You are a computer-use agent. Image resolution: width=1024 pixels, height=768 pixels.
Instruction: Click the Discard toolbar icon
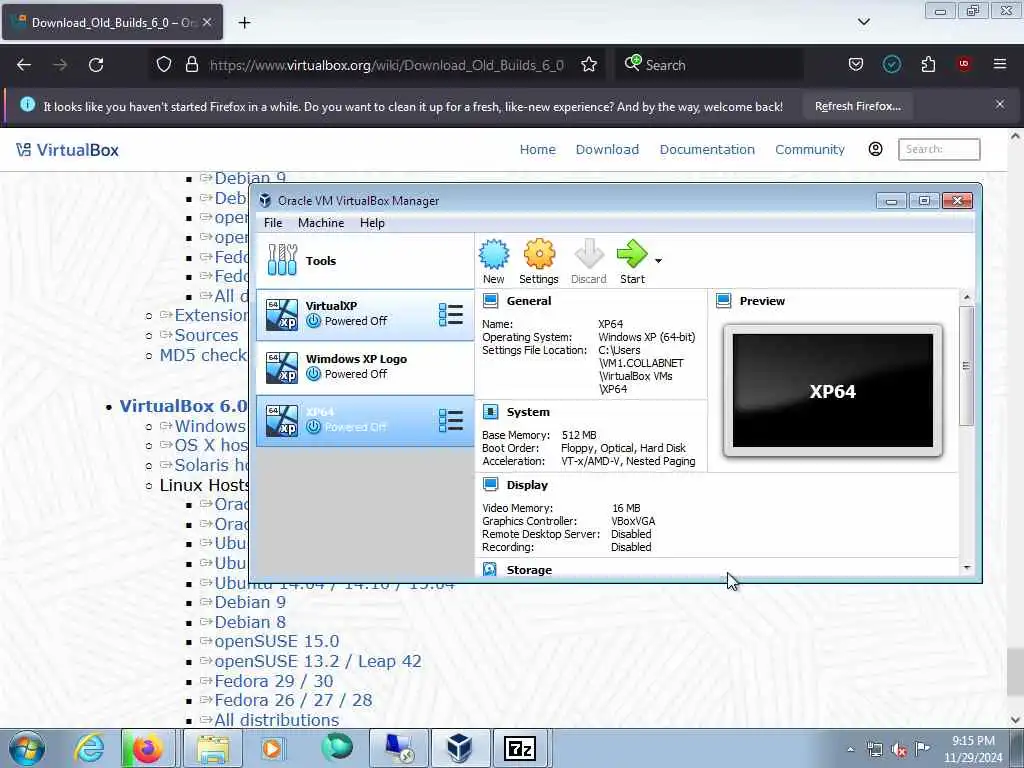588,262
